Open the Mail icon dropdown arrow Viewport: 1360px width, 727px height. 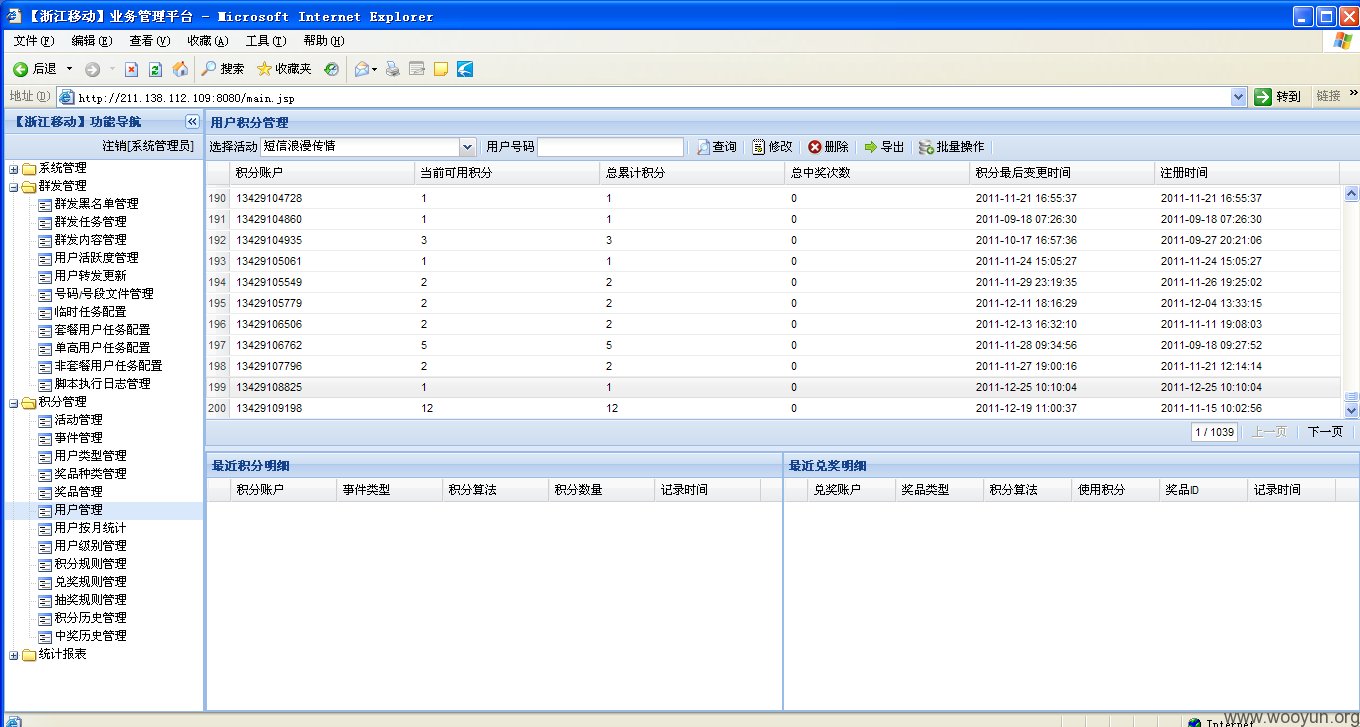click(374, 69)
